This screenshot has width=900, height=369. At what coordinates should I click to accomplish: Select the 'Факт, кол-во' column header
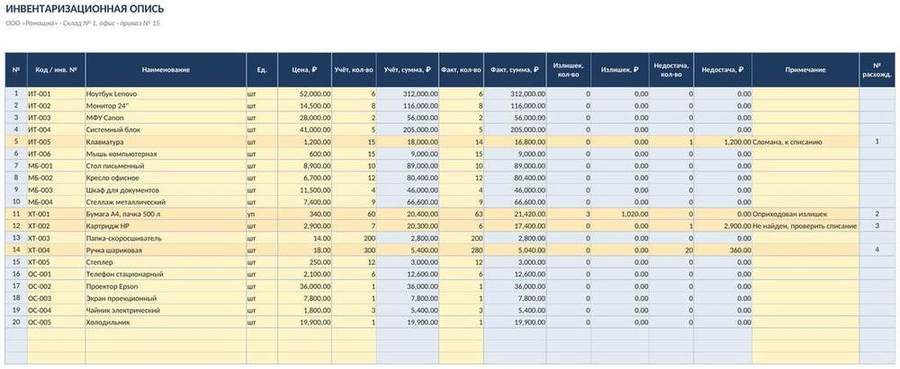coord(461,69)
